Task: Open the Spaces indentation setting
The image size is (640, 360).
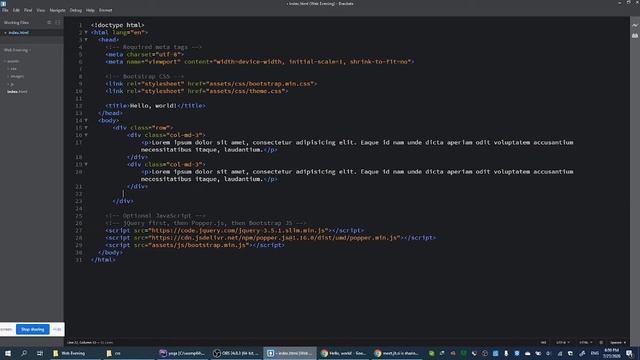Action: coord(618,342)
